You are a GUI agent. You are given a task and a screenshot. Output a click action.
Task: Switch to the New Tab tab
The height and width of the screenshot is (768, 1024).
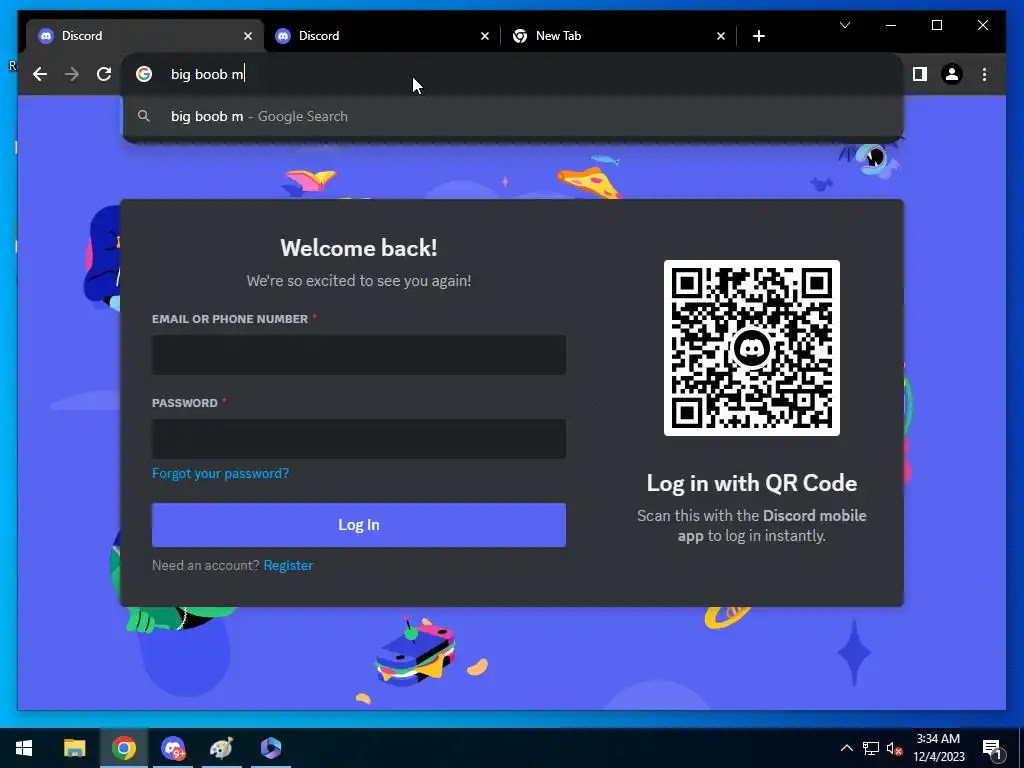click(618, 36)
